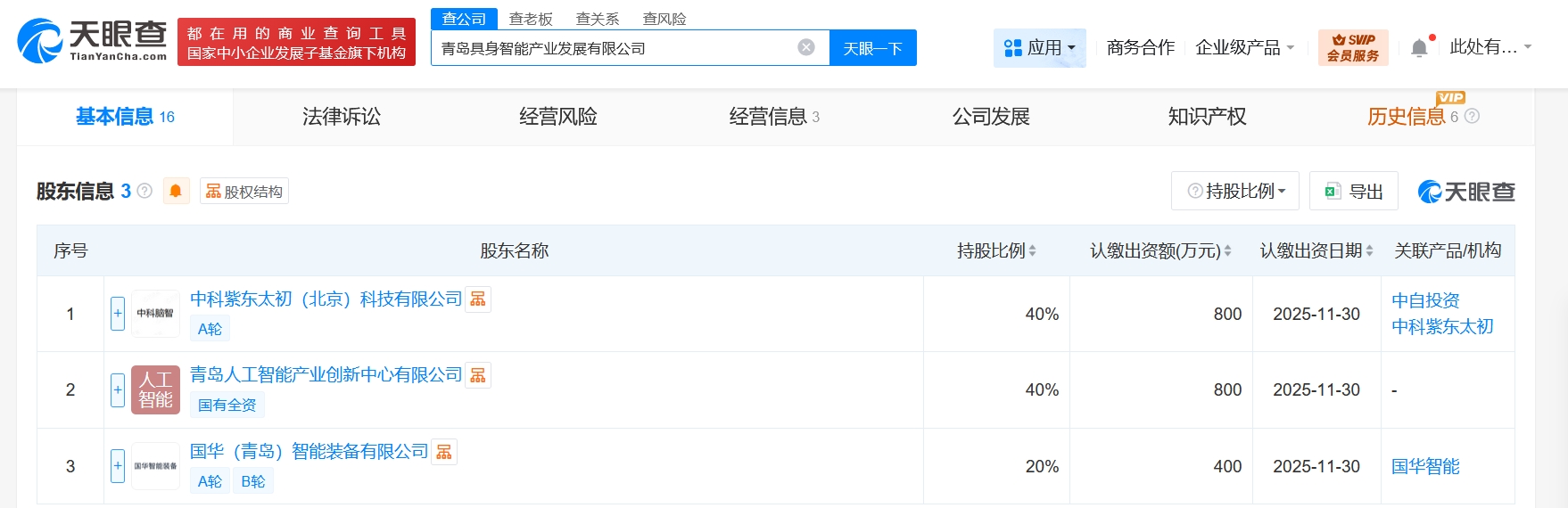Expand row 3 shareholder with plus button
The image size is (1568, 508).
click(118, 465)
